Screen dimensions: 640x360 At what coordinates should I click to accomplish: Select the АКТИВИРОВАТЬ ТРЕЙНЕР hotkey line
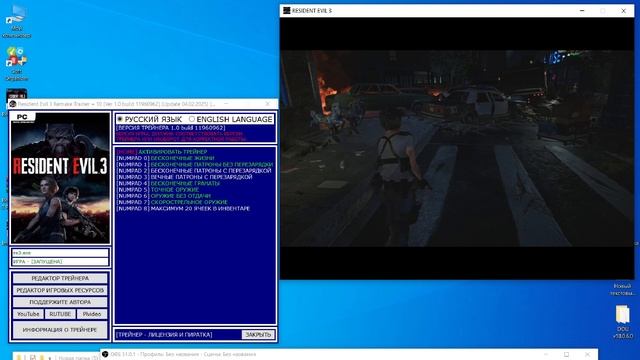[x=162, y=152]
